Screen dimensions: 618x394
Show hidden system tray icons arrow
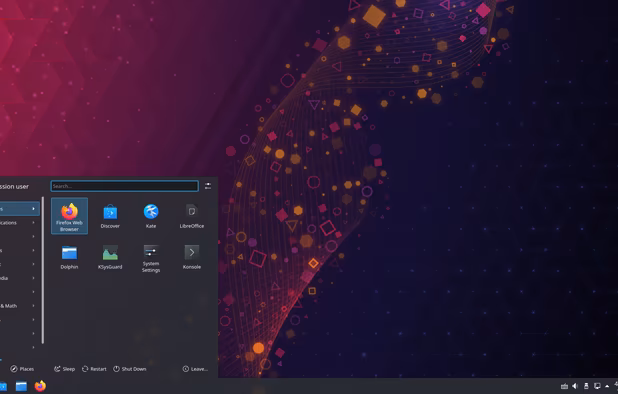click(x=607, y=386)
